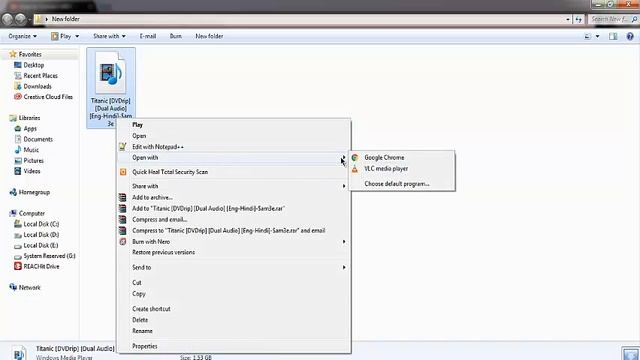
Task: Select Network in the navigation pane
Action: click(x=29, y=288)
